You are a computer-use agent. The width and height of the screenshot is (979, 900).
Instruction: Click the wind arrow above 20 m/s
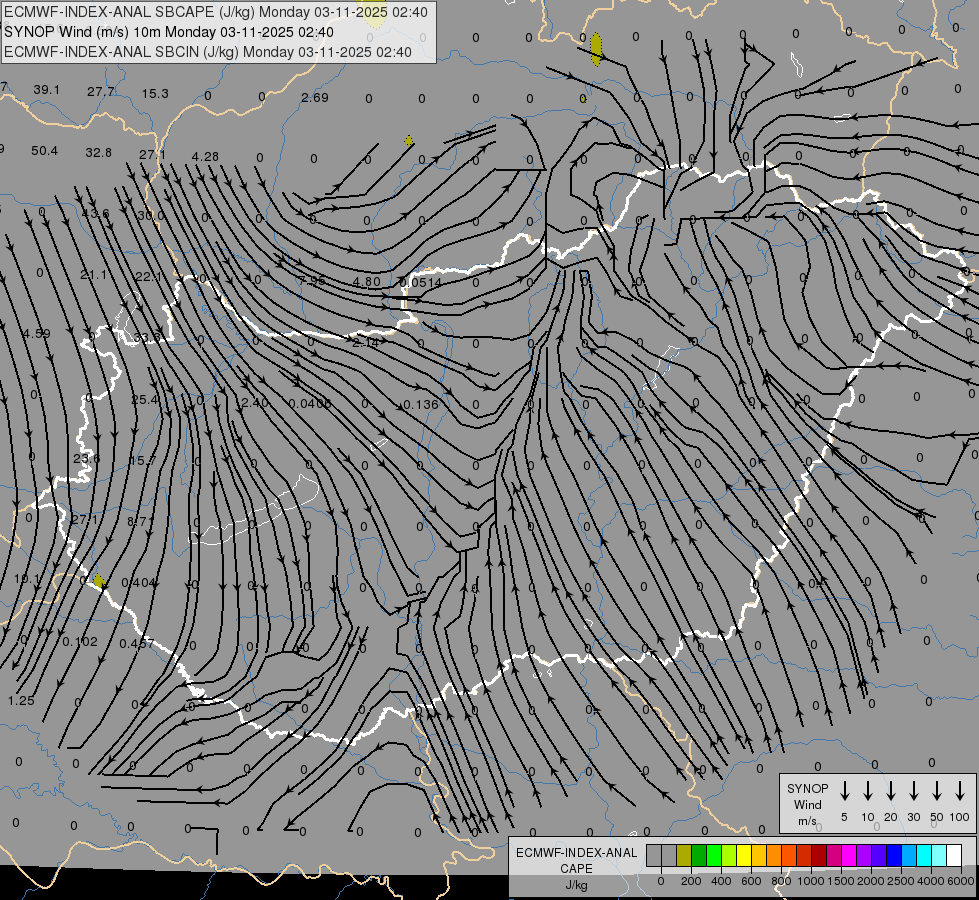pyautogui.click(x=891, y=790)
